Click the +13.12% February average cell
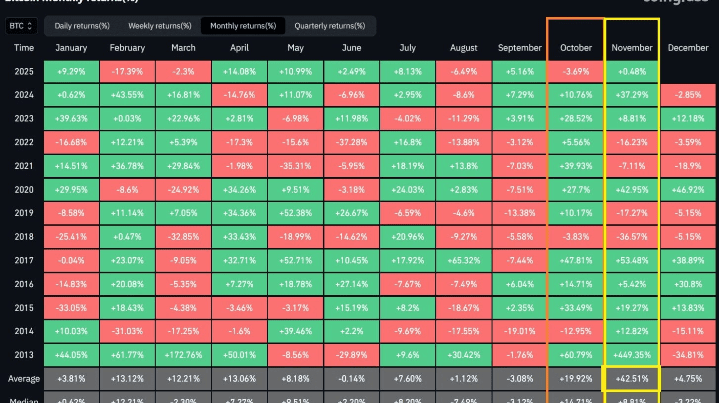 [x=127, y=379]
